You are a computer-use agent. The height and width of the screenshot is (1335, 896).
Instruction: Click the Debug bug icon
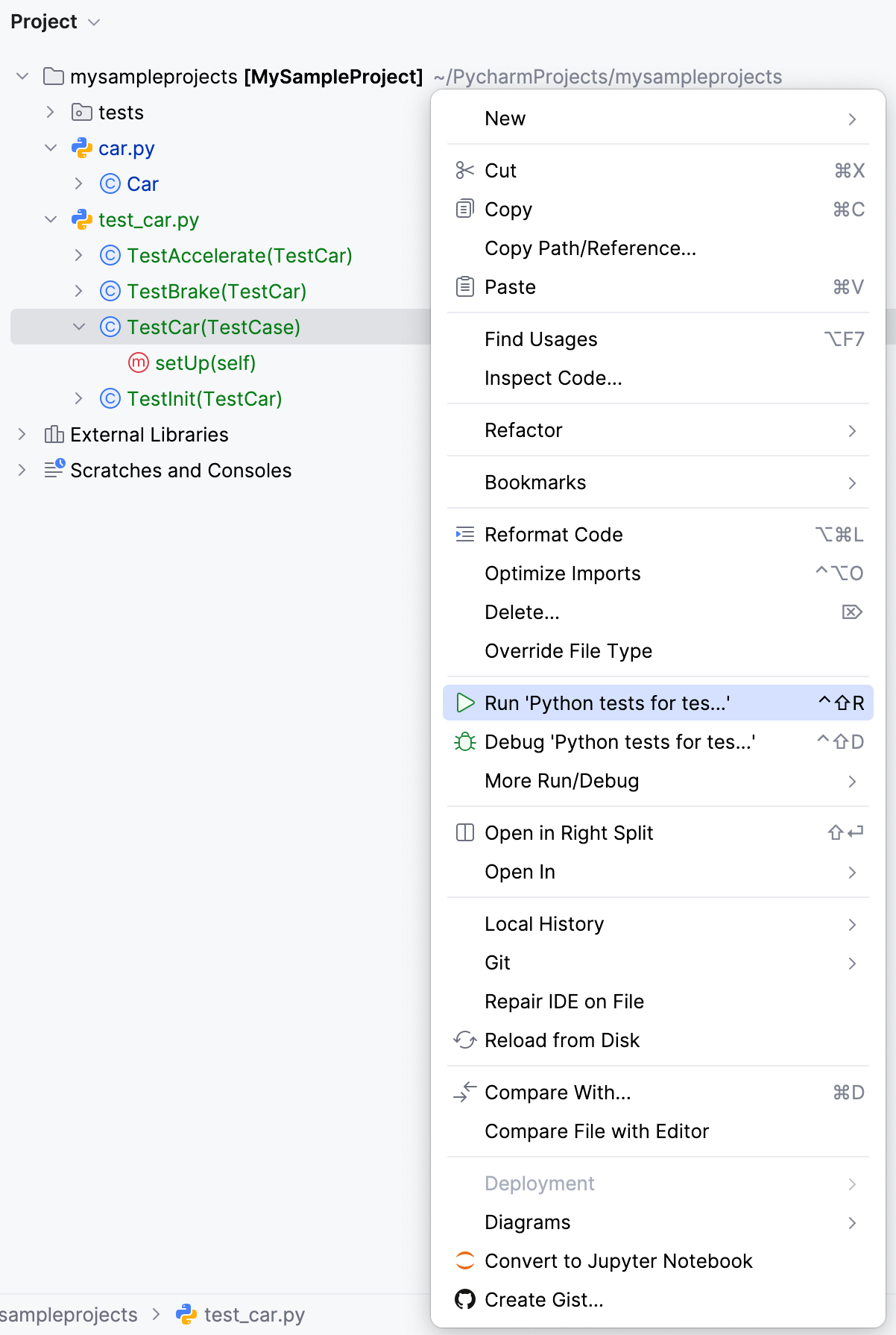[465, 741]
